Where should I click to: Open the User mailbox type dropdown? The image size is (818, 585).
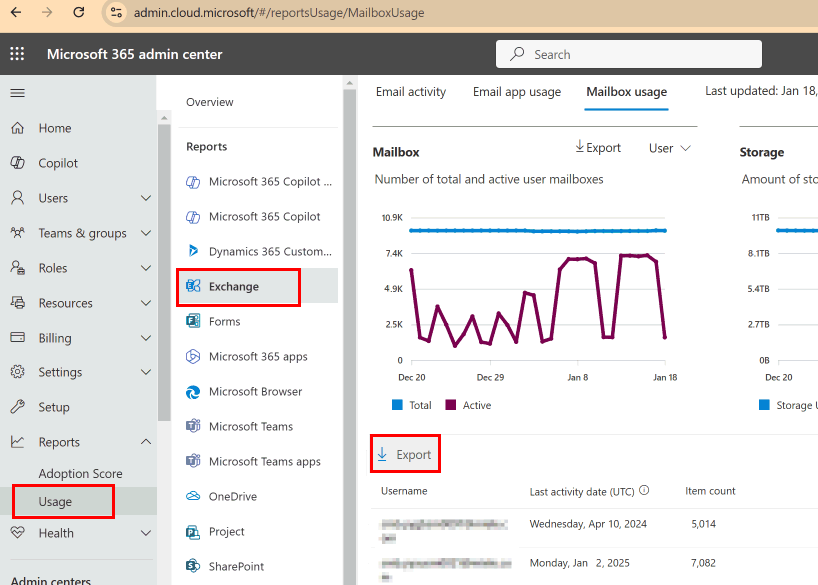pyautogui.click(x=670, y=148)
